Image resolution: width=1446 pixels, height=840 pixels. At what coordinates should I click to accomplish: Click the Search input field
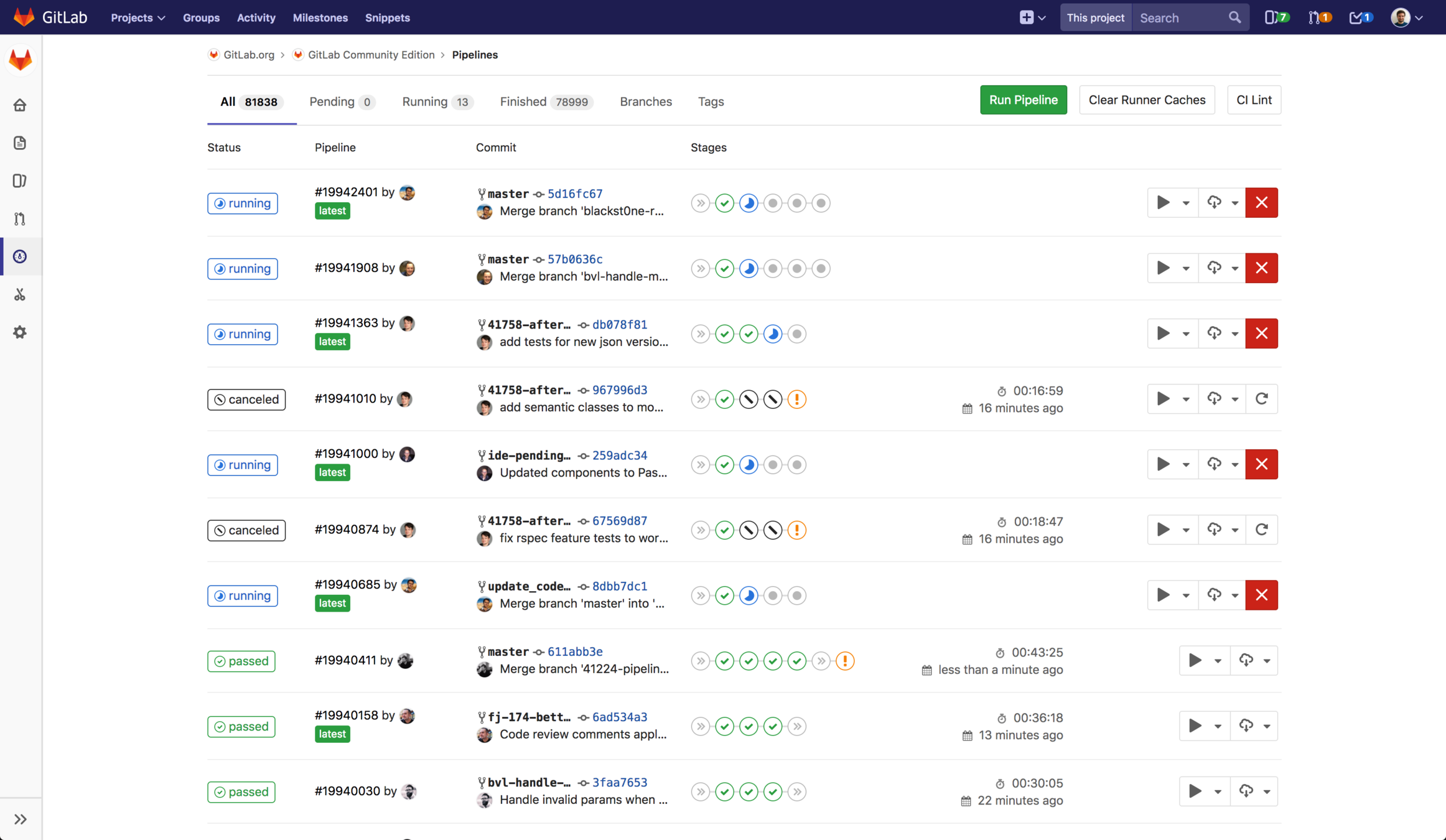pos(1180,17)
